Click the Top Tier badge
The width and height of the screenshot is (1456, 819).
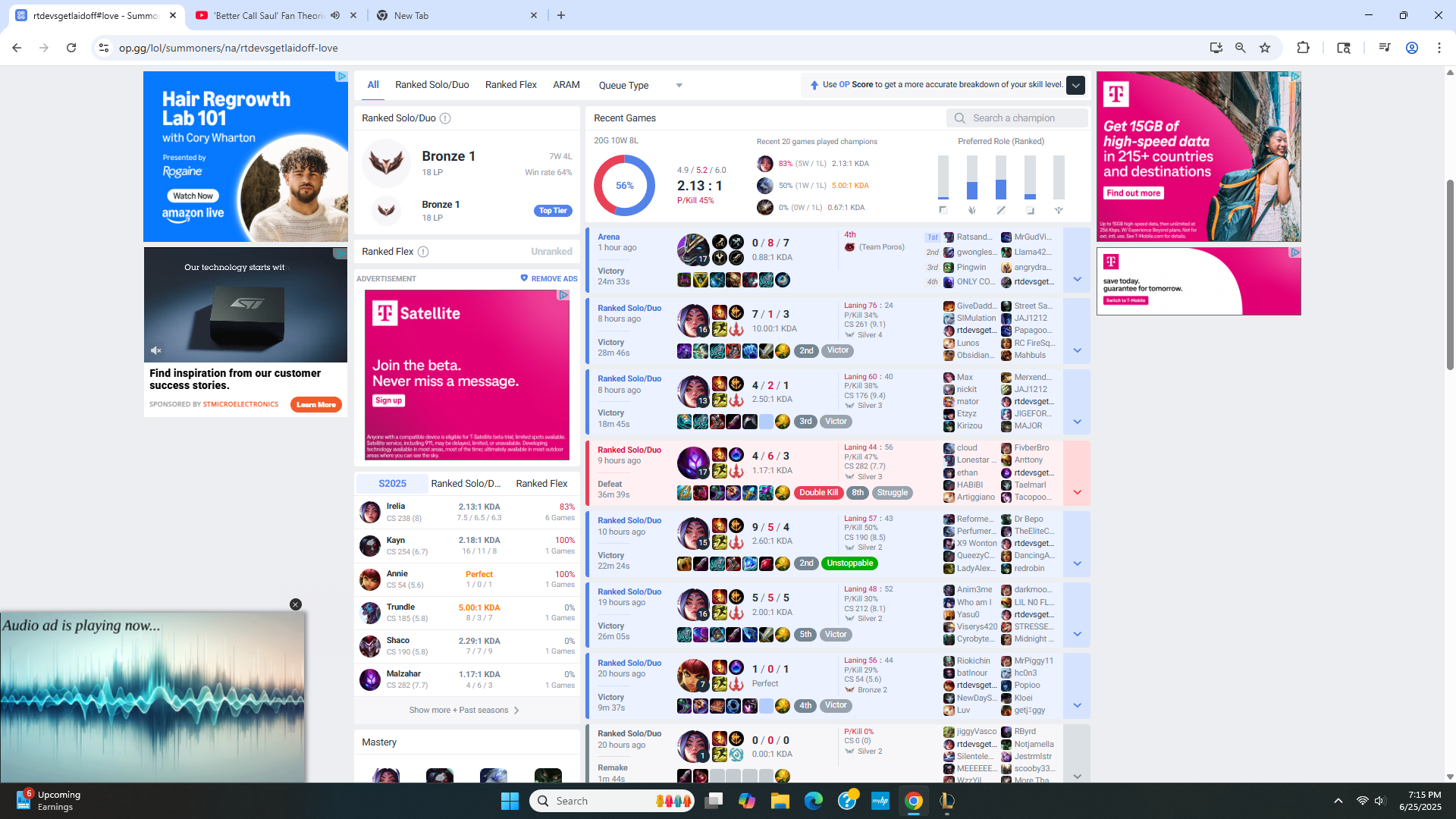[553, 211]
